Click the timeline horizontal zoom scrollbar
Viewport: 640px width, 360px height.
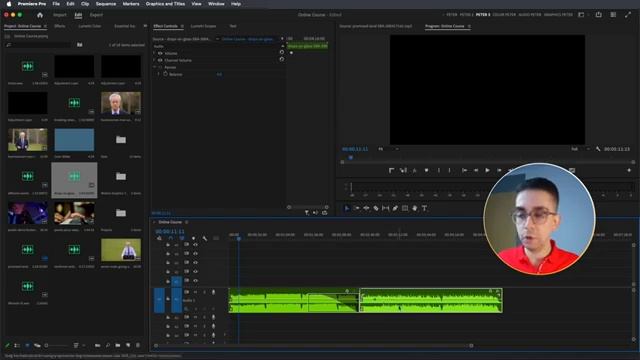tap(313, 345)
